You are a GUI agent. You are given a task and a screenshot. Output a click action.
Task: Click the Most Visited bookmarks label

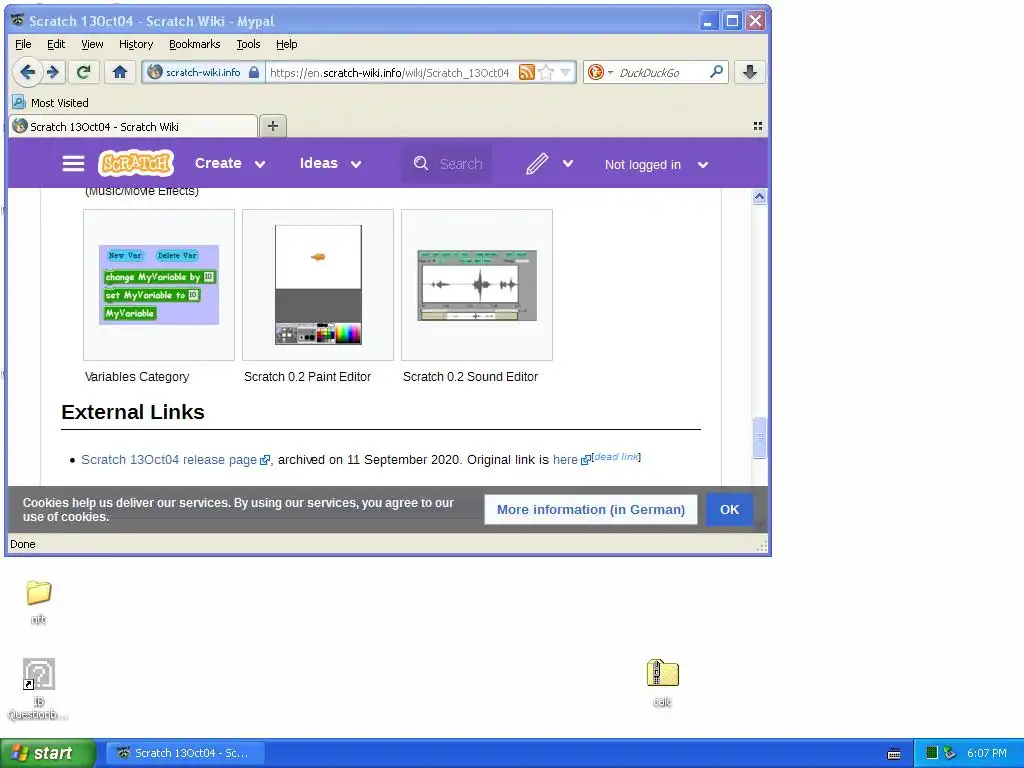tap(59, 103)
